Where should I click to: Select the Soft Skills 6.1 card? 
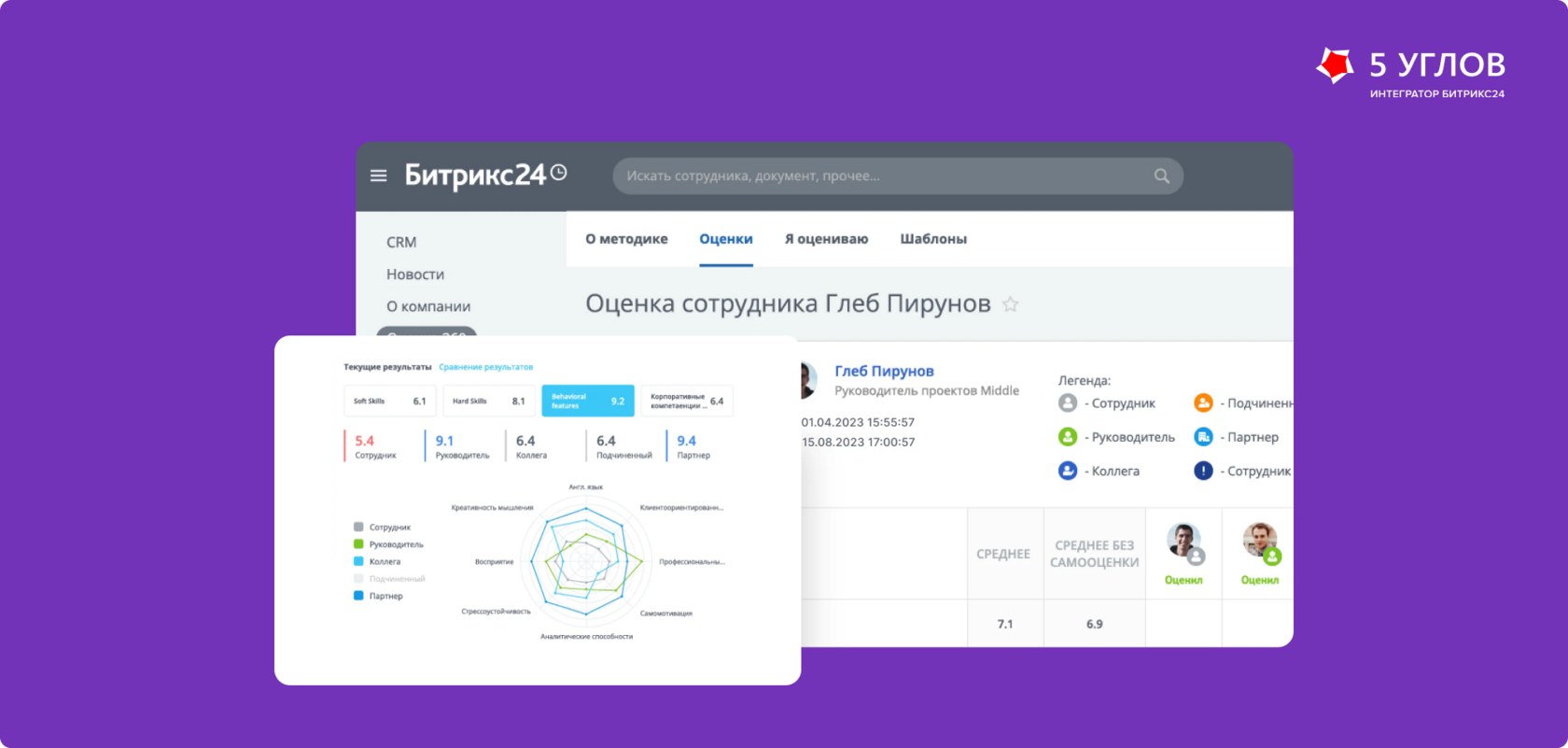click(x=390, y=401)
